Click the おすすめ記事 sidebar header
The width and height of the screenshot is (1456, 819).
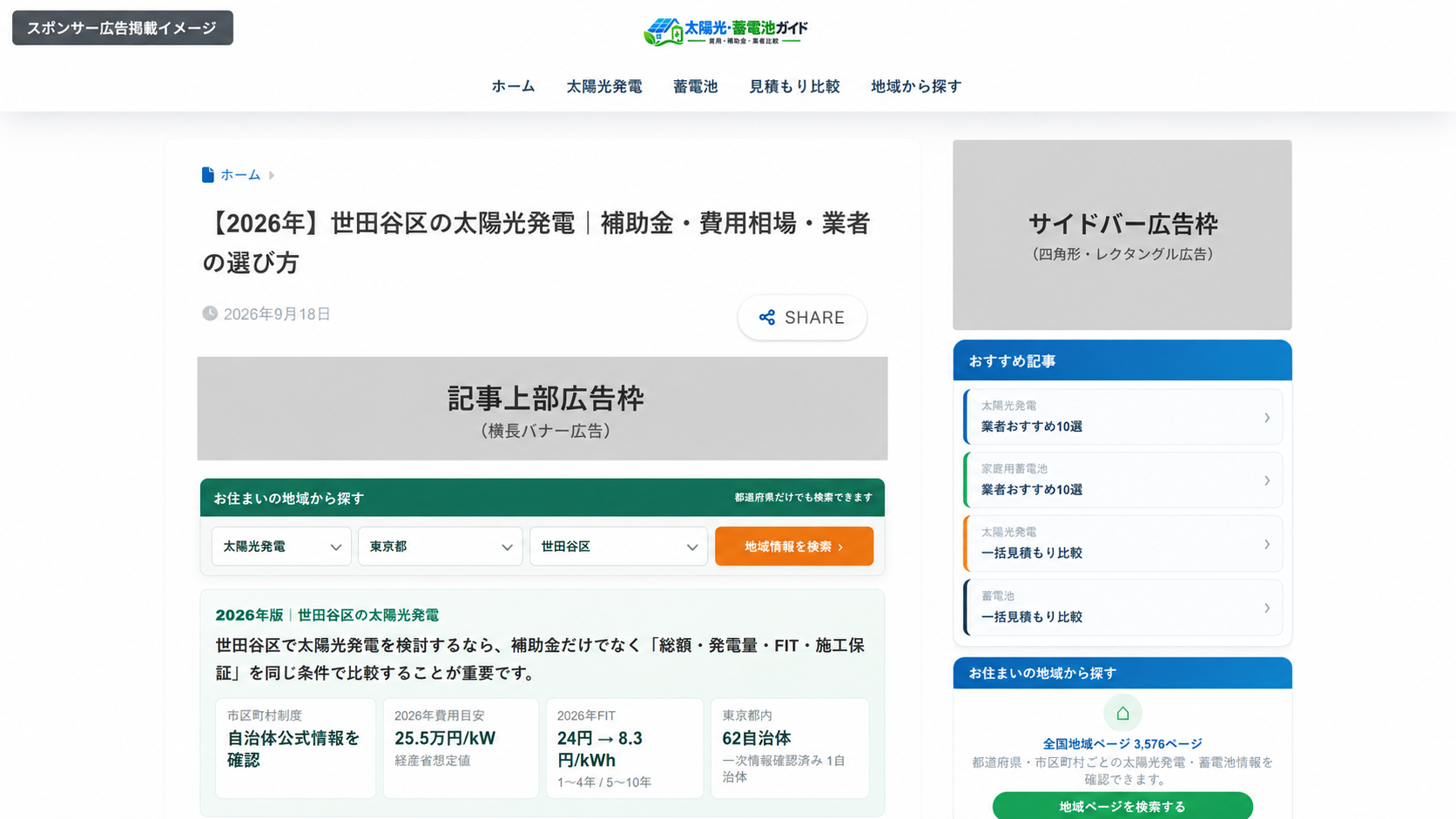(x=1122, y=360)
